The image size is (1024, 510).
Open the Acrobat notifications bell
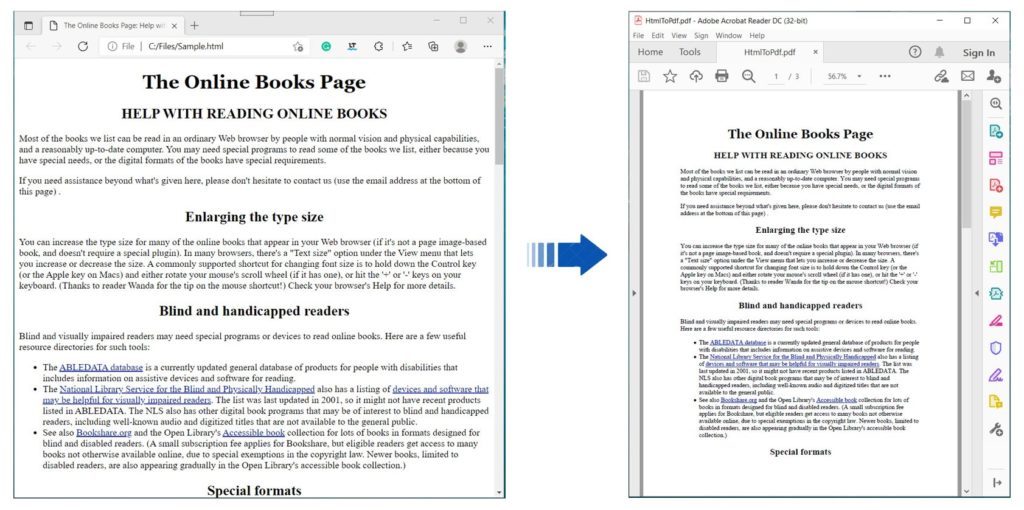pyautogui.click(x=939, y=52)
